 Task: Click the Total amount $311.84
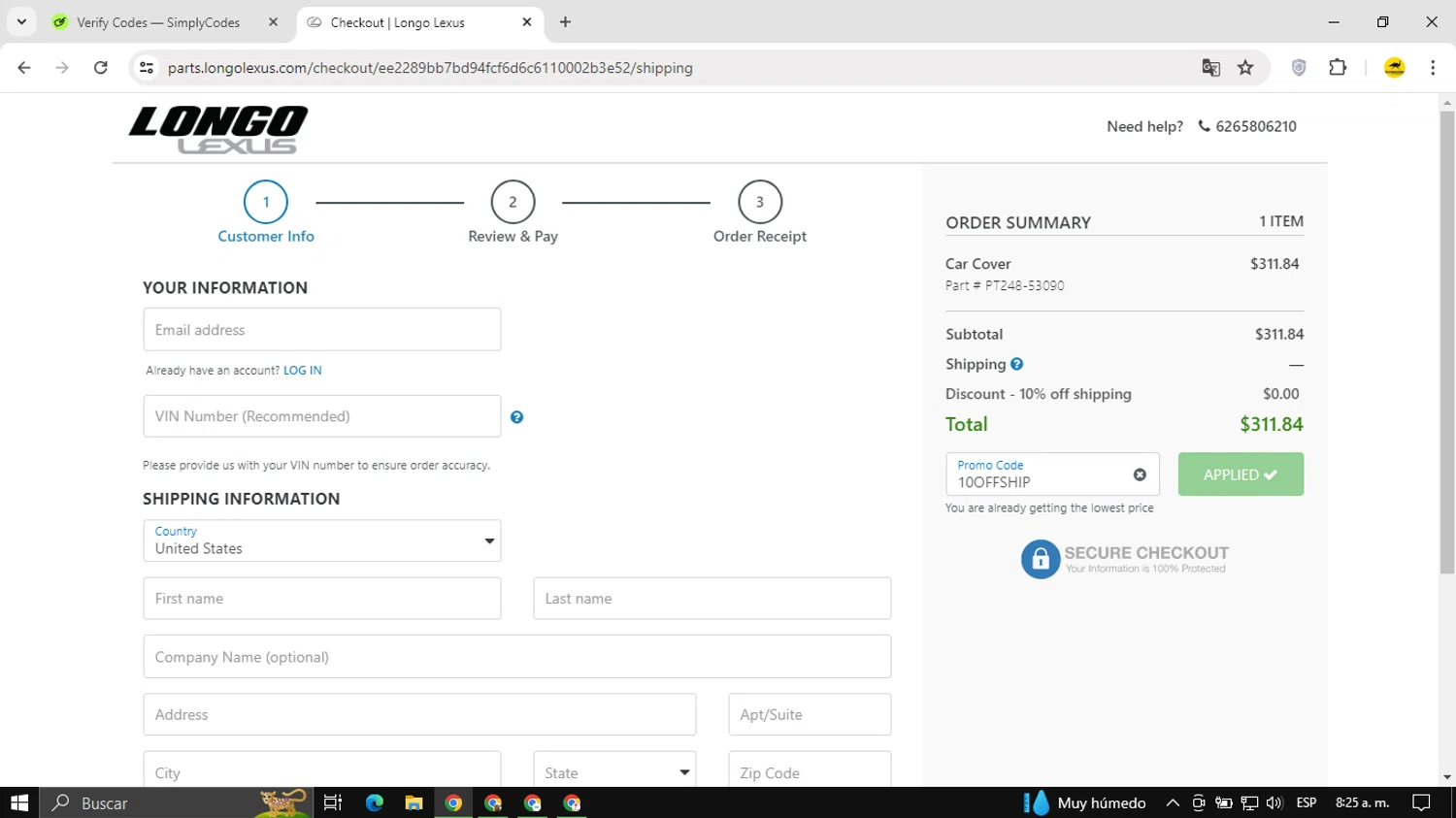1272,424
